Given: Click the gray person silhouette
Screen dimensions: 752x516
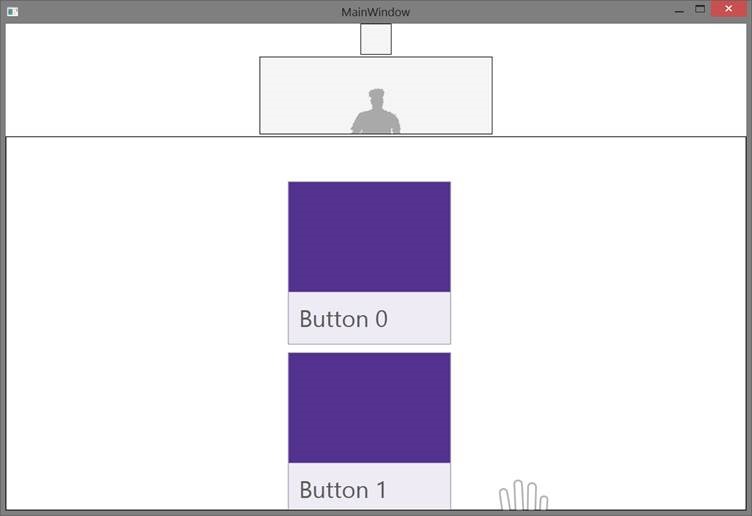Looking at the screenshot, I should click(376, 113).
